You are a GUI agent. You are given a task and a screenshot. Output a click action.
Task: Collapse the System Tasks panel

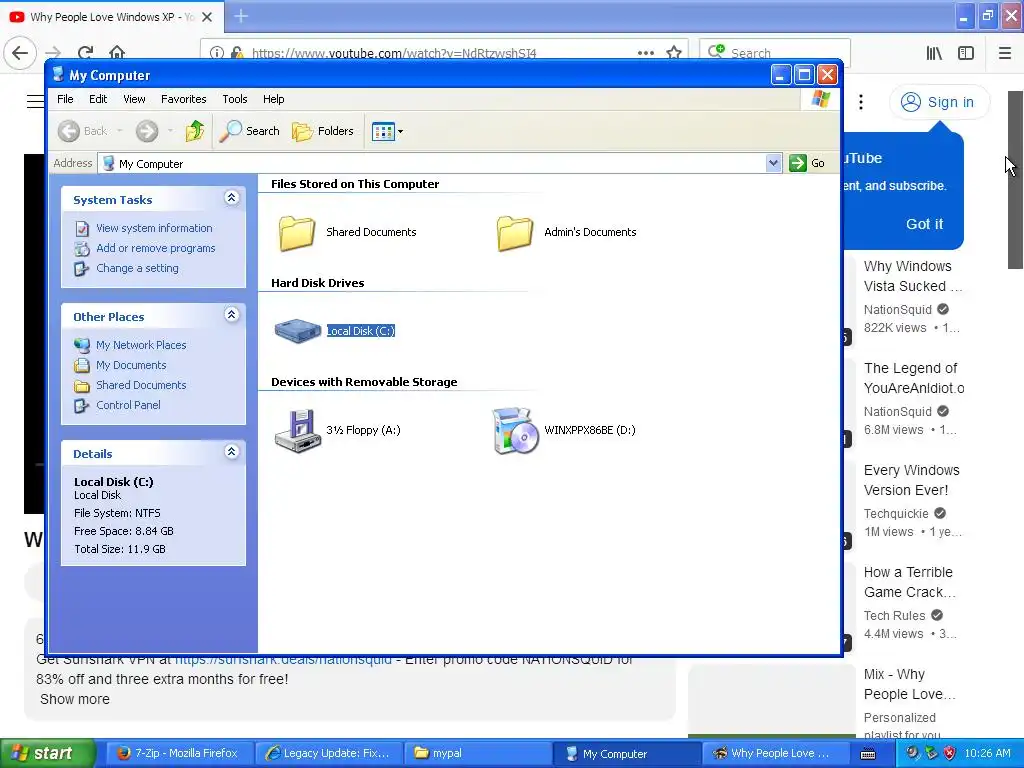pos(231,198)
